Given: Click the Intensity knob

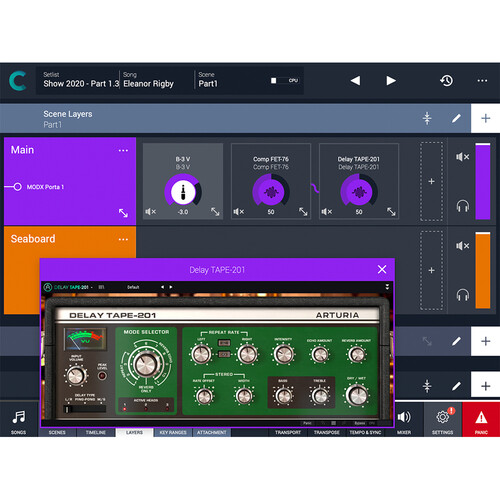Looking at the screenshot, I should pos(283,354).
